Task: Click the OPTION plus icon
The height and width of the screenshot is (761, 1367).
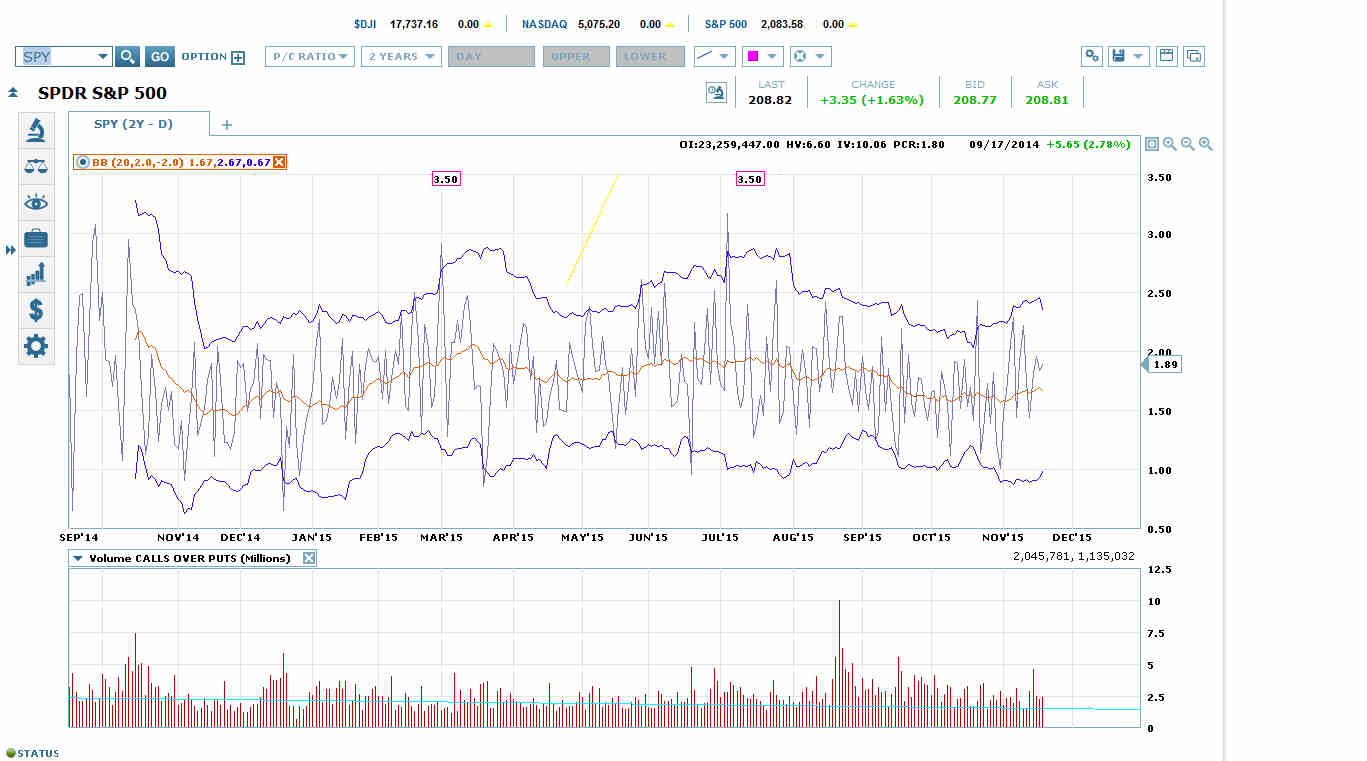Action: coord(238,58)
